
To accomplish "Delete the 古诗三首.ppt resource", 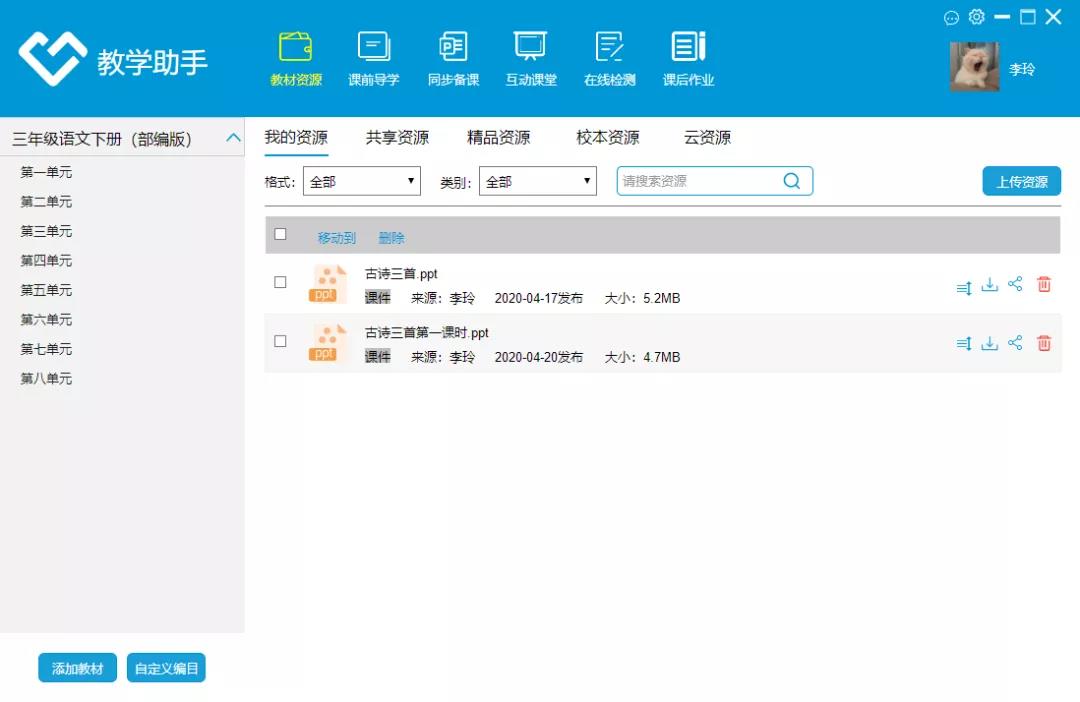I will (1044, 285).
